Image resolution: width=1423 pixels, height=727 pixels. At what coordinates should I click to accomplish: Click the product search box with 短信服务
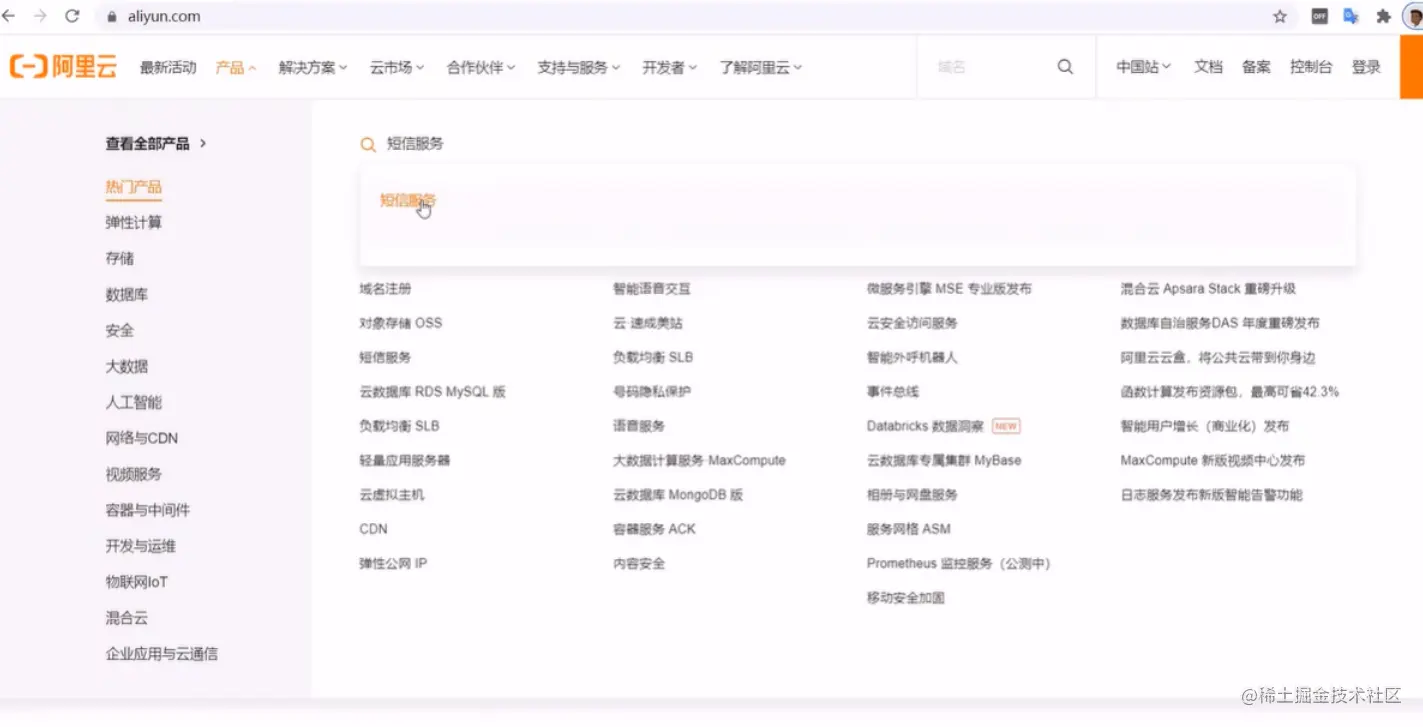858,144
